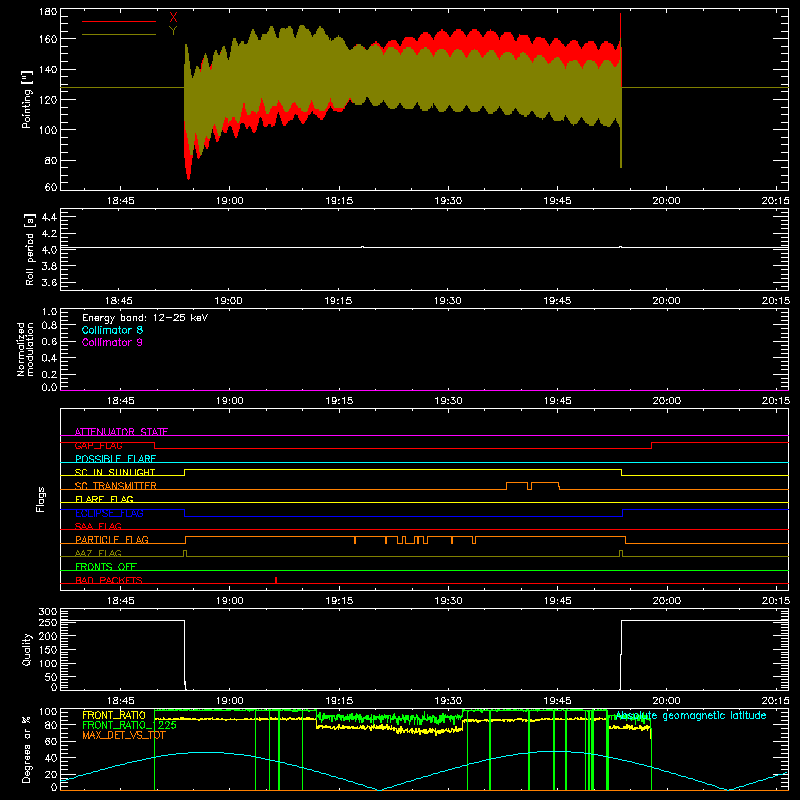The image size is (800, 800).
Task: Click the yellow FRONT_RATIO legend text
Action: [114, 715]
